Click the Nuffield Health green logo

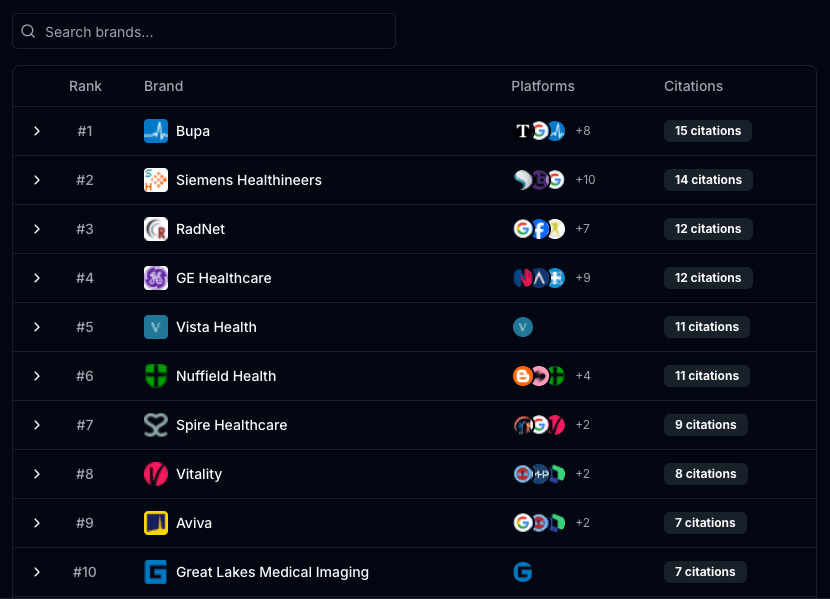click(156, 376)
